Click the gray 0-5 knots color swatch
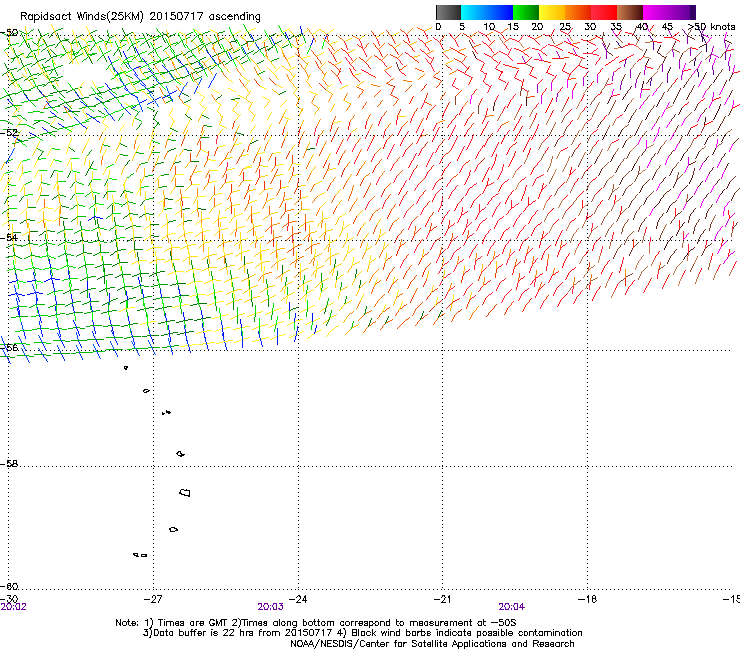 (x=448, y=12)
